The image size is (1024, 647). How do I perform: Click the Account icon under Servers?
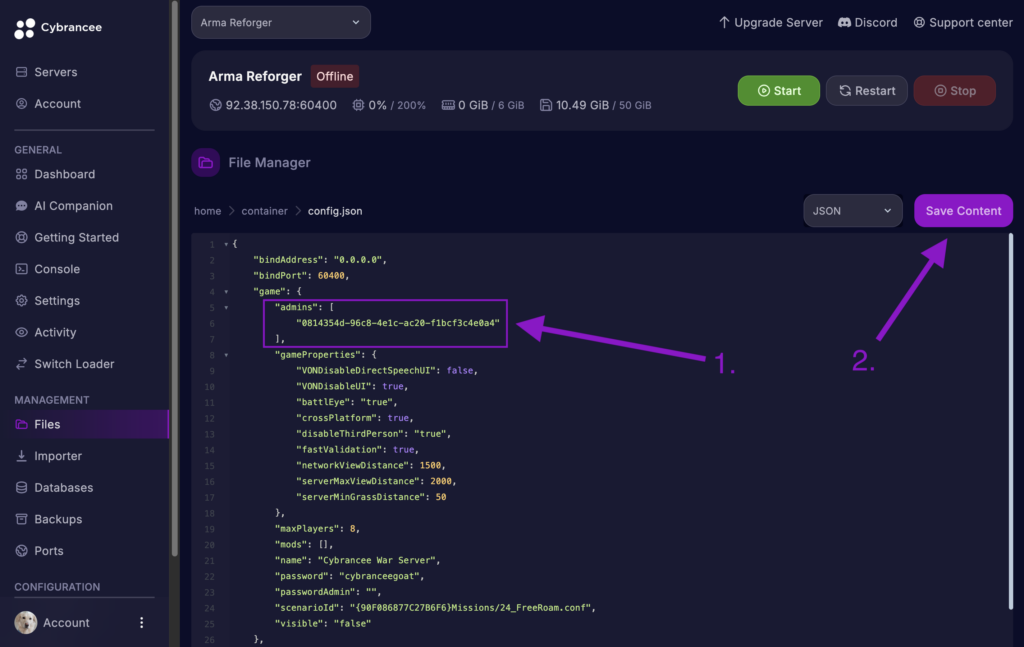tap(22, 103)
